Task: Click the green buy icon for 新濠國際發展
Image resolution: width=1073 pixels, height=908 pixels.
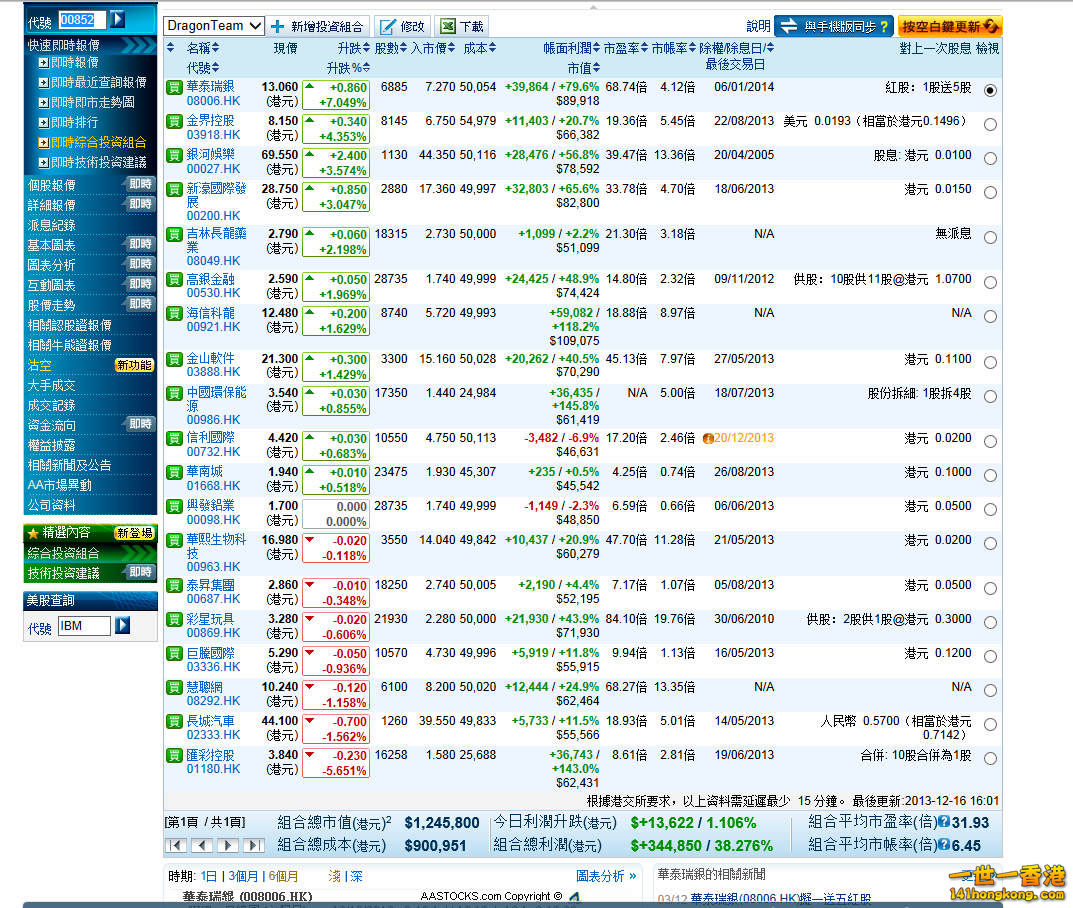Action: (174, 190)
